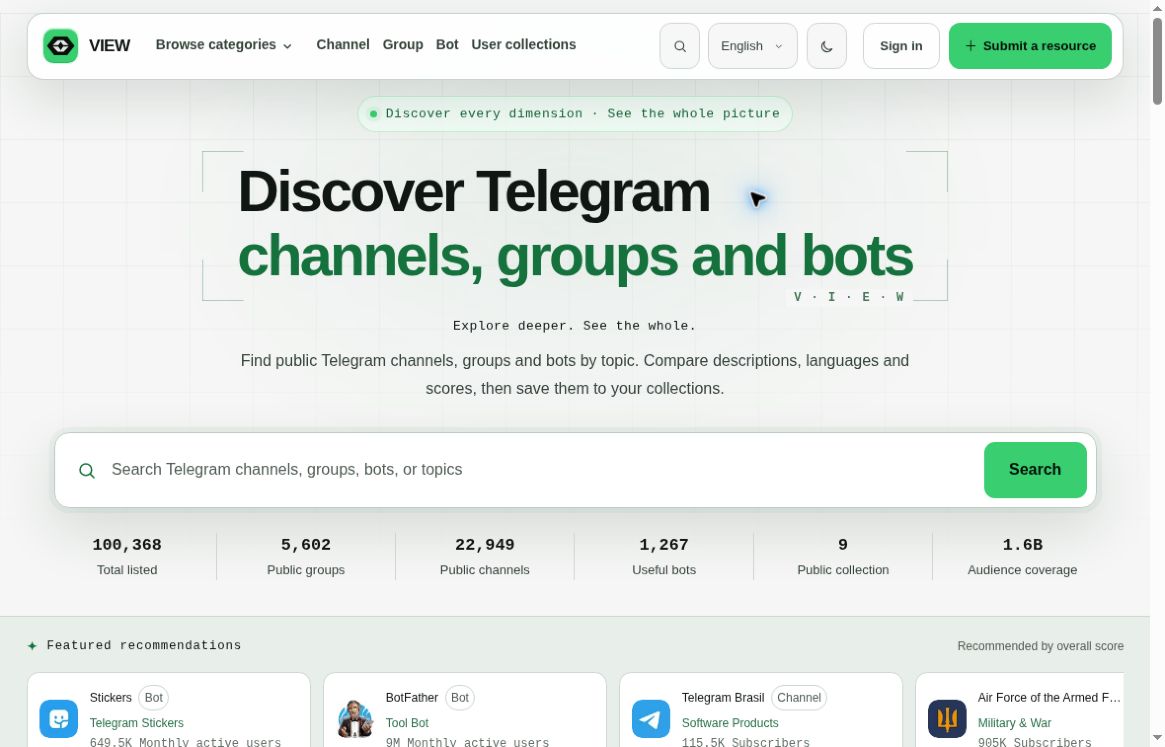Open the Military & War category link
Screen dimensions: 1165x747
point(1014,722)
